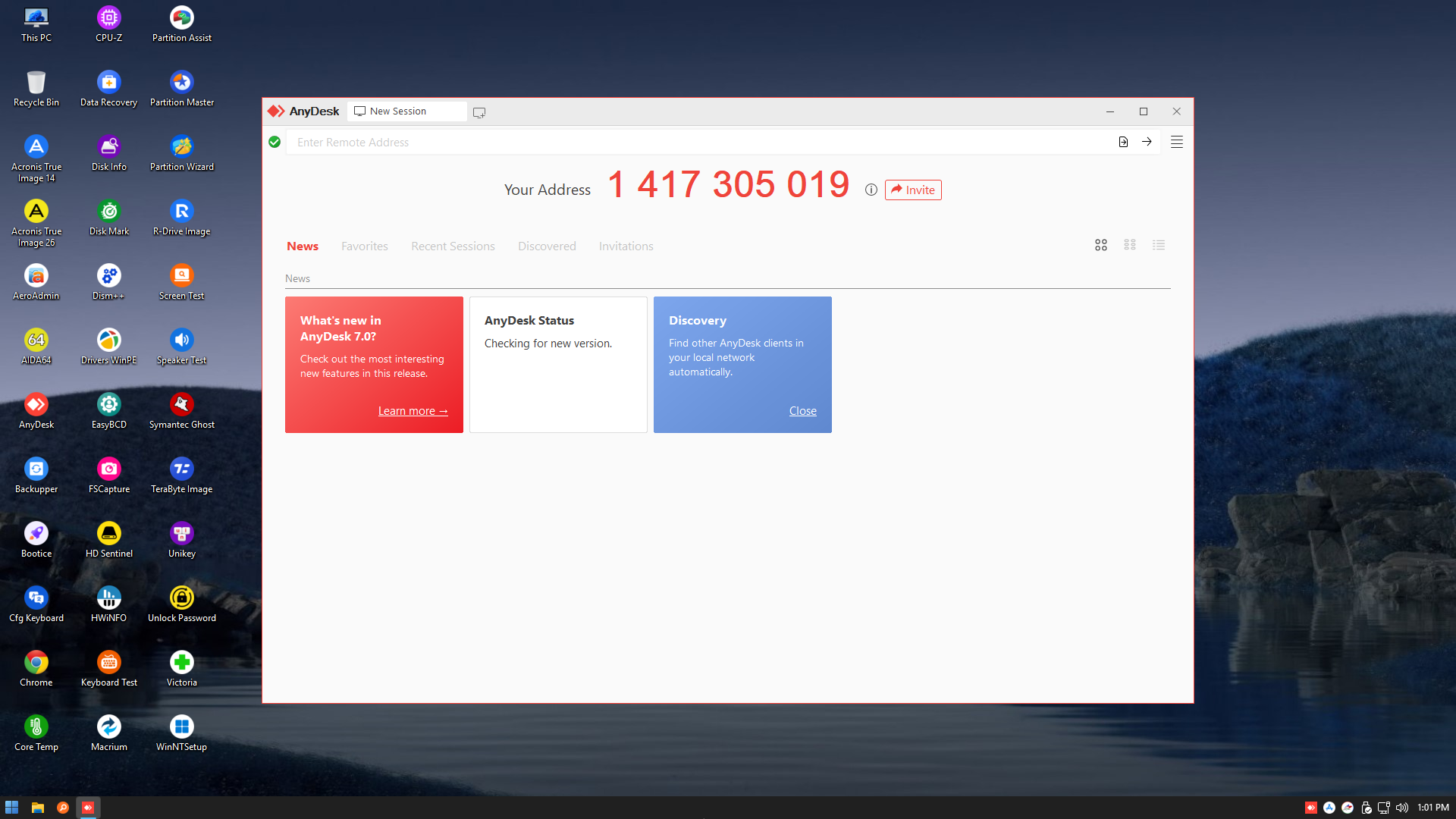Select FSCapture desktop icon
Image resolution: width=1456 pixels, height=819 pixels.
click(x=109, y=475)
